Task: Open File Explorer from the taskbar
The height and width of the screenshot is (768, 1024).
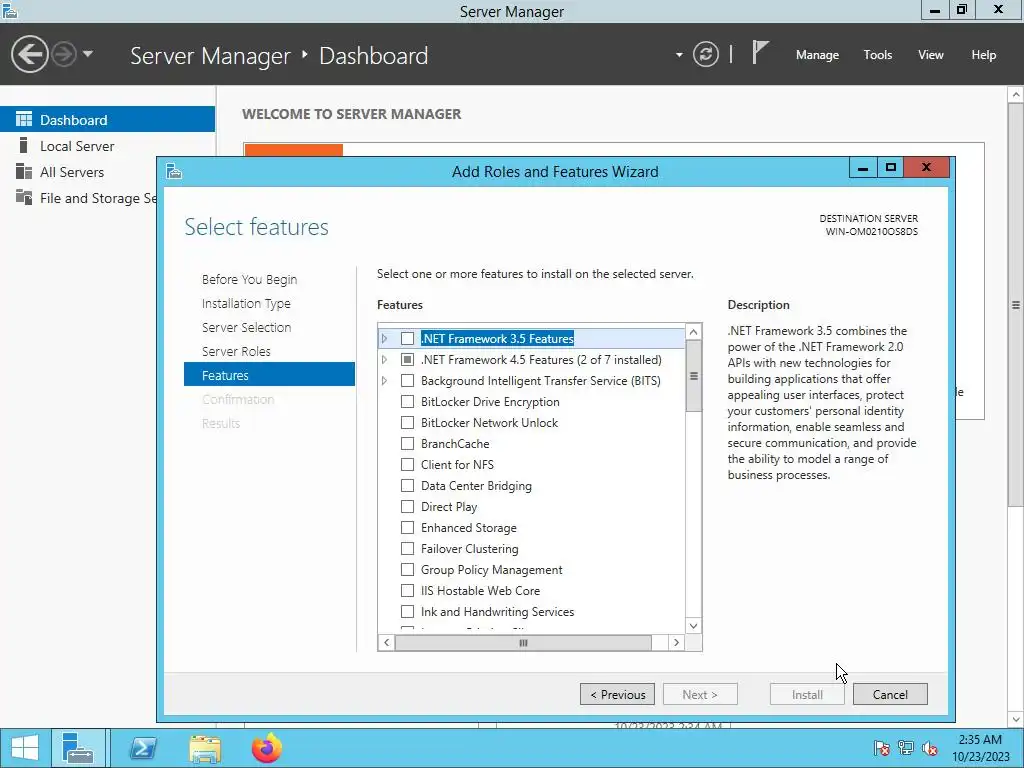Action: pyautogui.click(x=205, y=748)
